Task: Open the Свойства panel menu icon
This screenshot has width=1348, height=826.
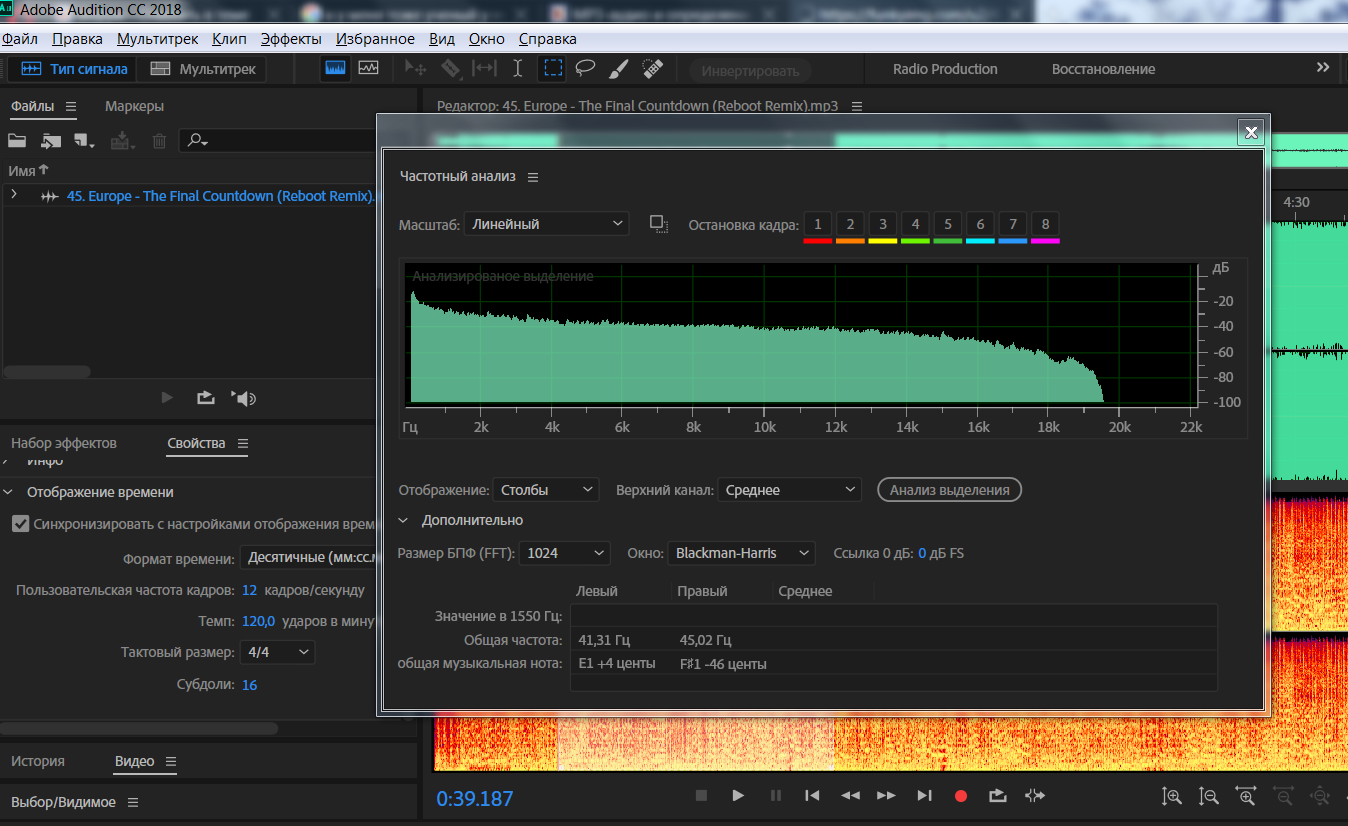Action: (242, 443)
